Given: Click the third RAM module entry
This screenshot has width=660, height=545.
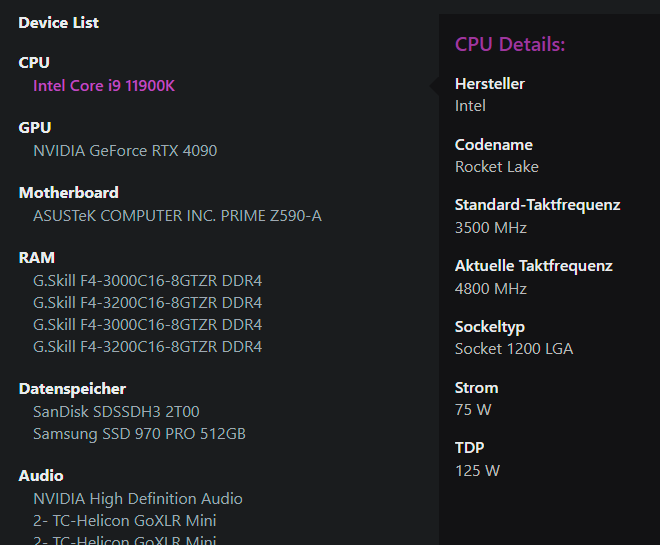Looking at the screenshot, I should click(x=147, y=325).
